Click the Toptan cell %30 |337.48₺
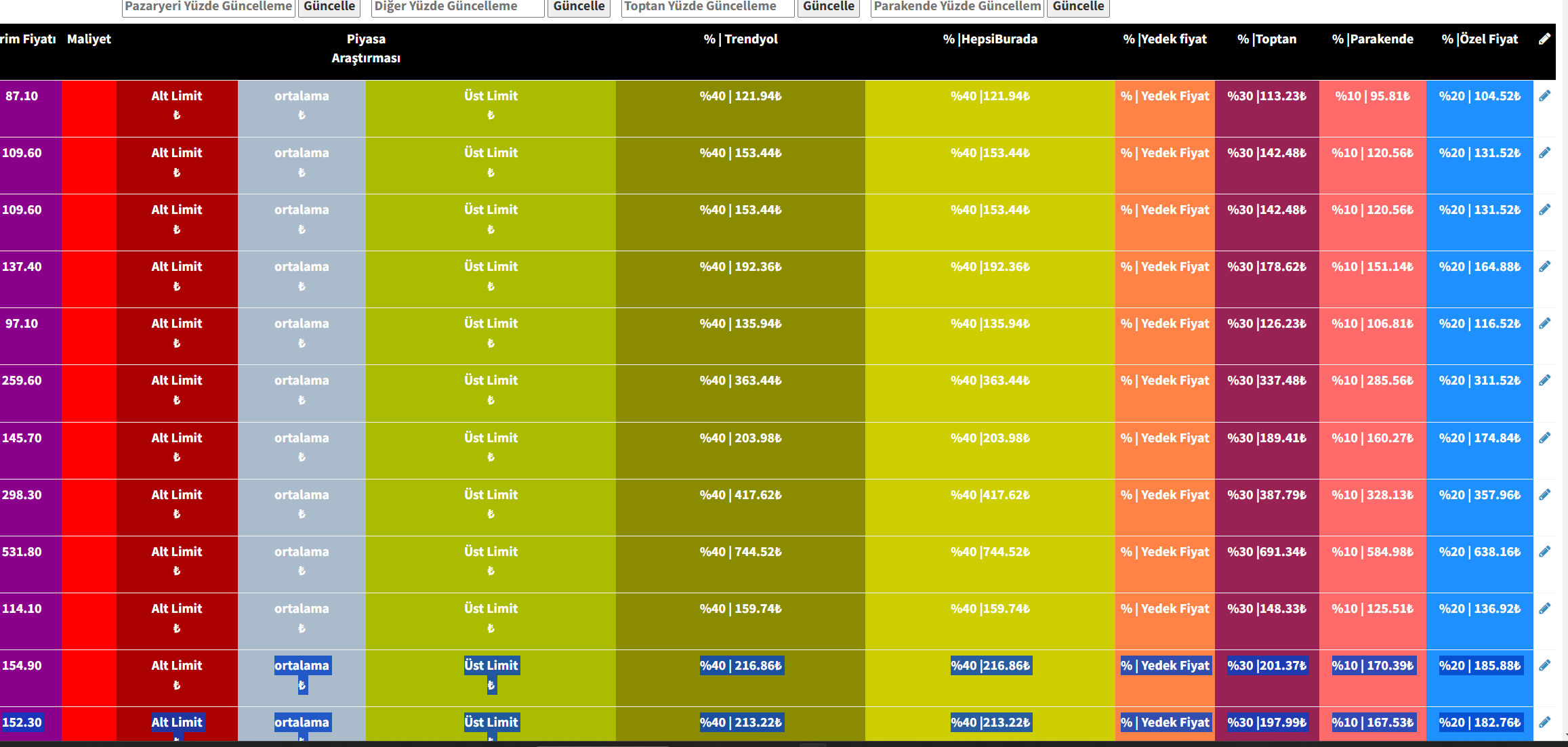The width and height of the screenshot is (1568, 747). pyautogui.click(x=1266, y=381)
